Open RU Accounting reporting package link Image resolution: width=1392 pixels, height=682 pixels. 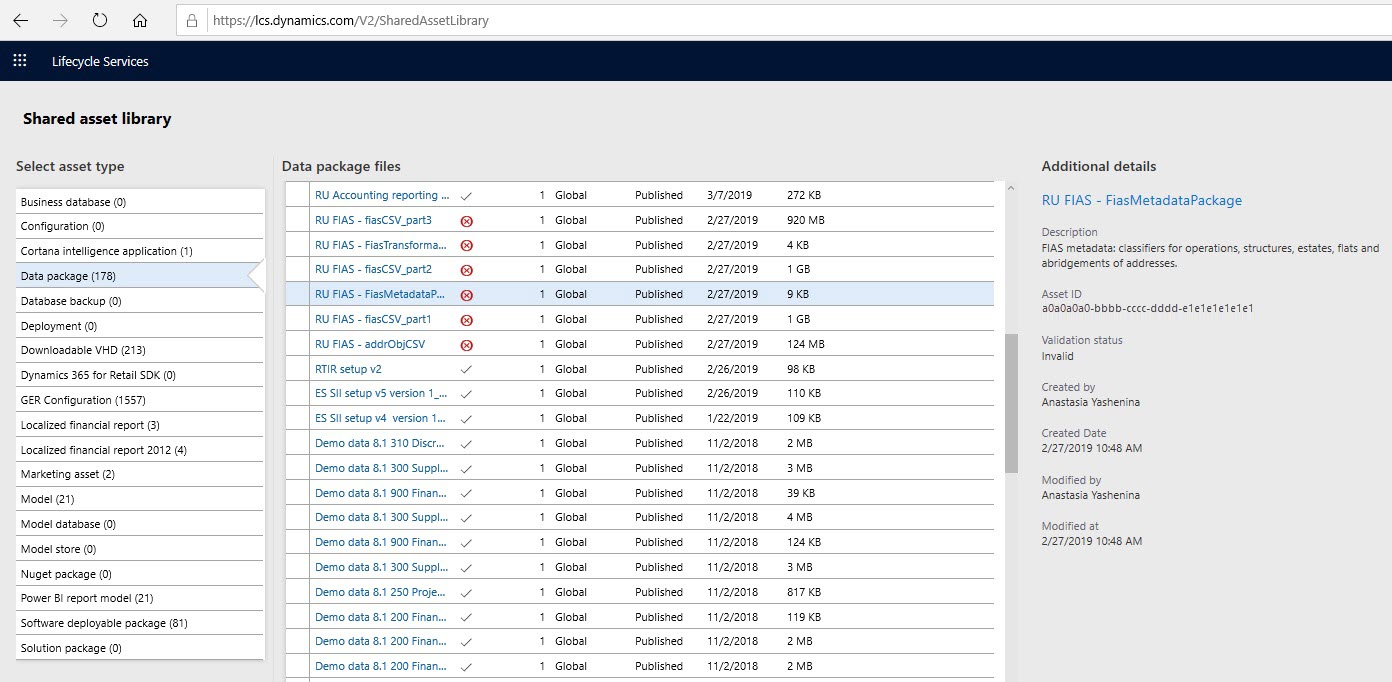pos(382,195)
